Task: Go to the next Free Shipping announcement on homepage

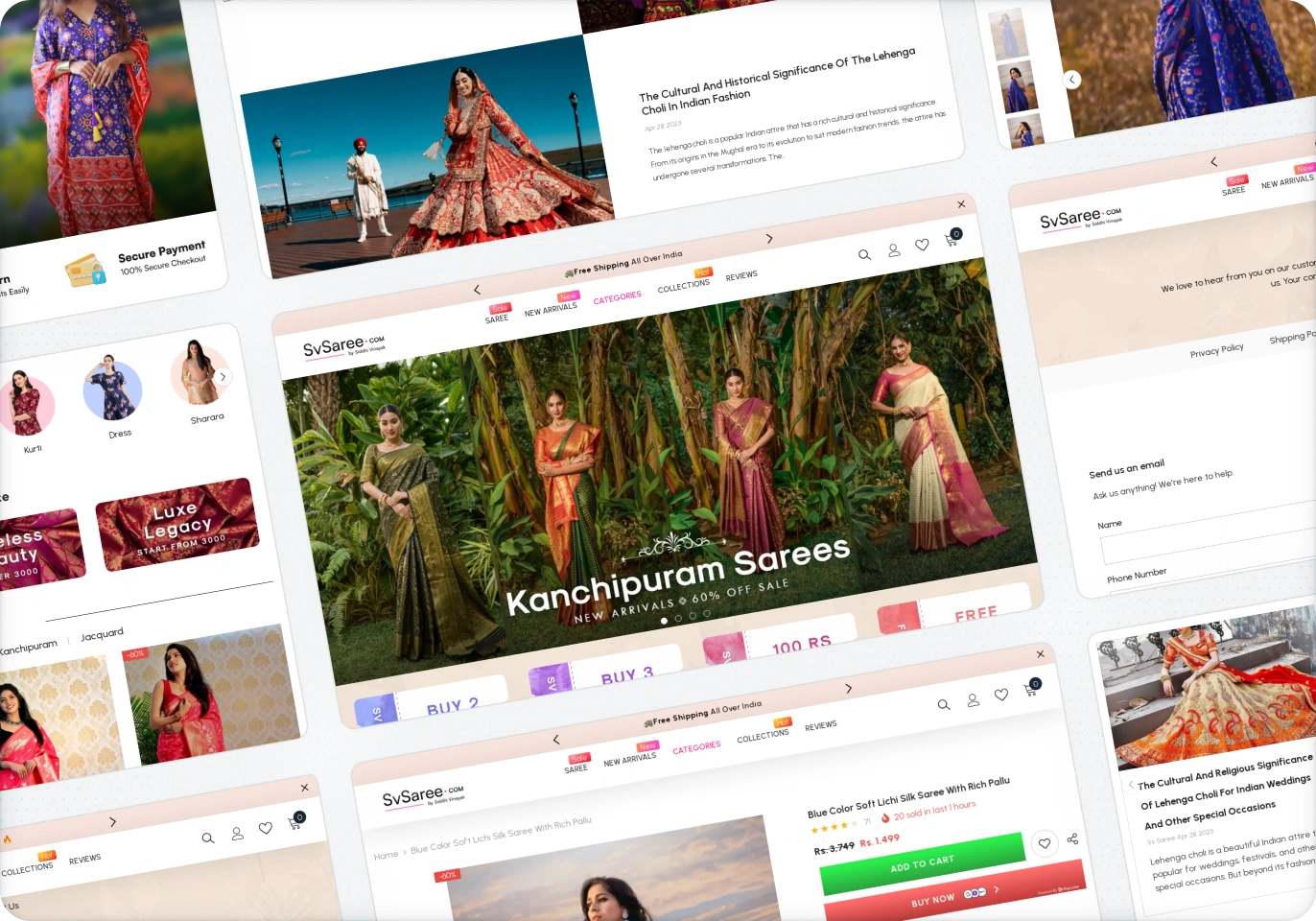Action: [x=769, y=238]
